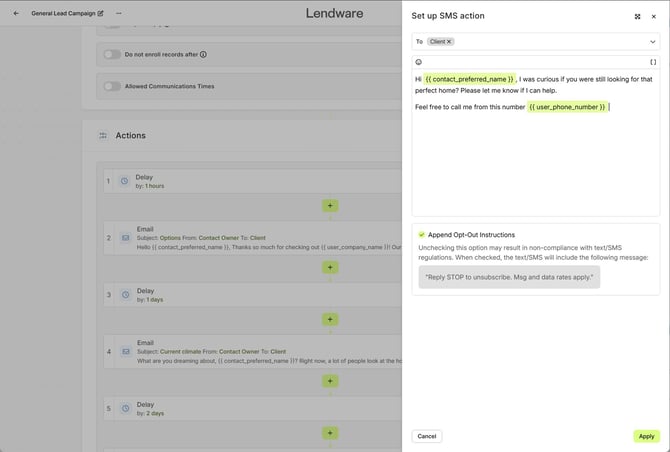Viewport: 670px width, 452px height.
Task: Expand the SMS panel to fullscreen
Action: [638, 17]
